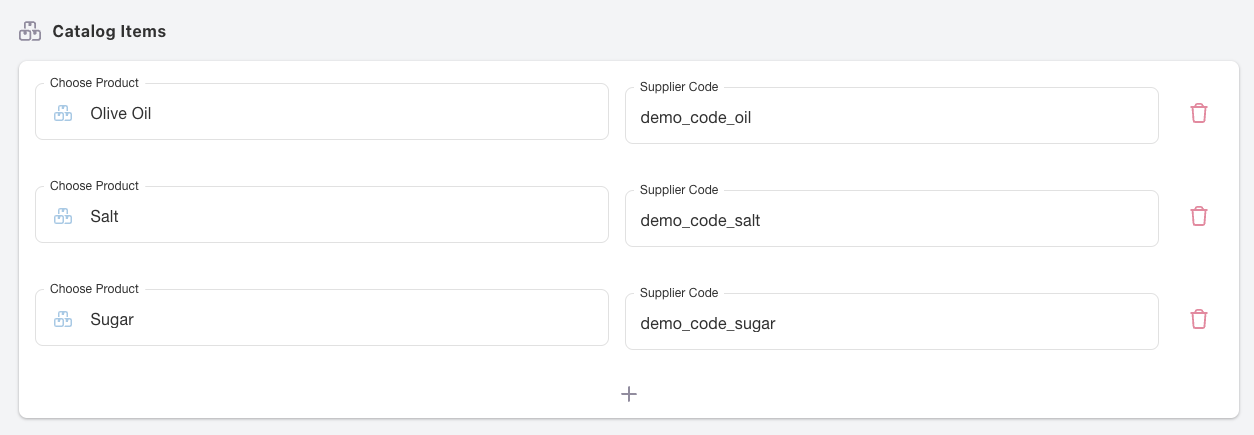Click the product icon beside Salt
Image resolution: width=1254 pixels, height=435 pixels.
click(x=63, y=216)
